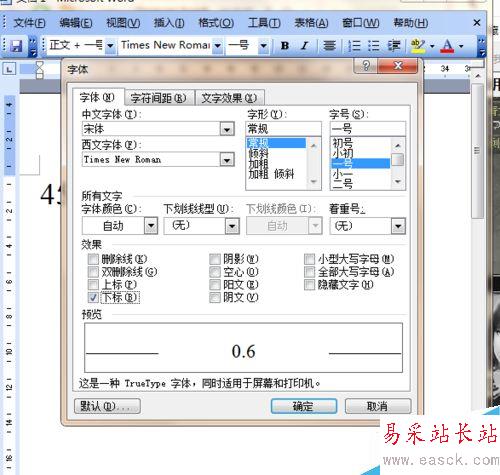This screenshot has height=475, width=500.
Task: Open the 文件 menu
Action: click(x=29, y=23)
